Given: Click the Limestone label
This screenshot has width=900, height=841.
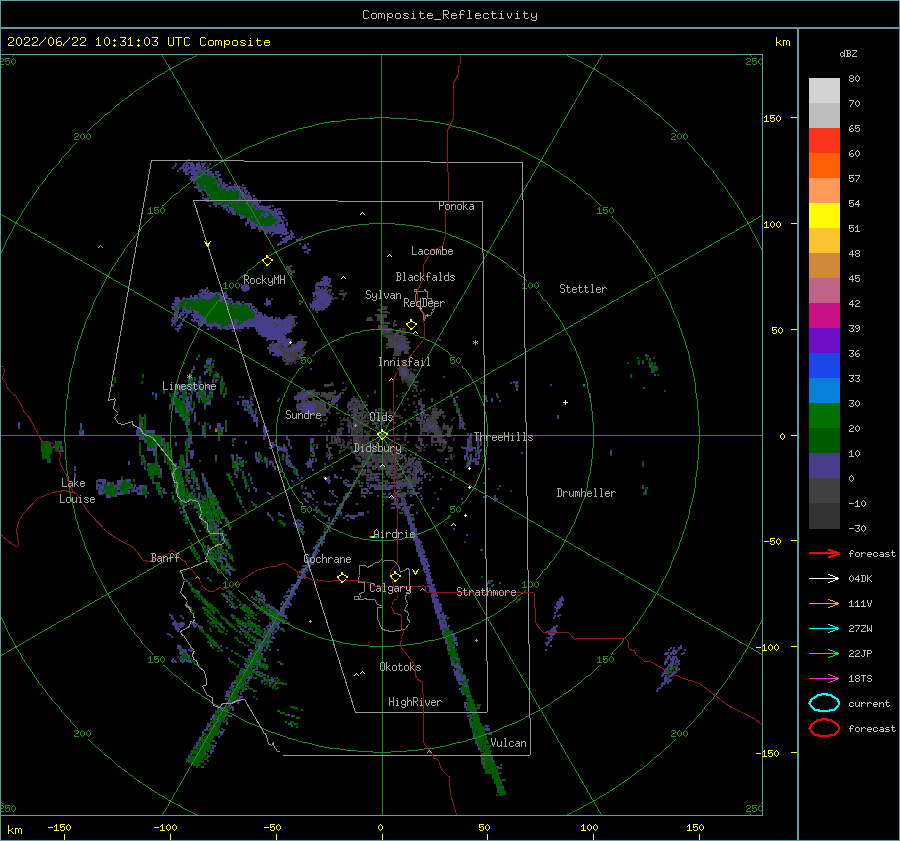Looking at the screenshot, I should (189, 386).
